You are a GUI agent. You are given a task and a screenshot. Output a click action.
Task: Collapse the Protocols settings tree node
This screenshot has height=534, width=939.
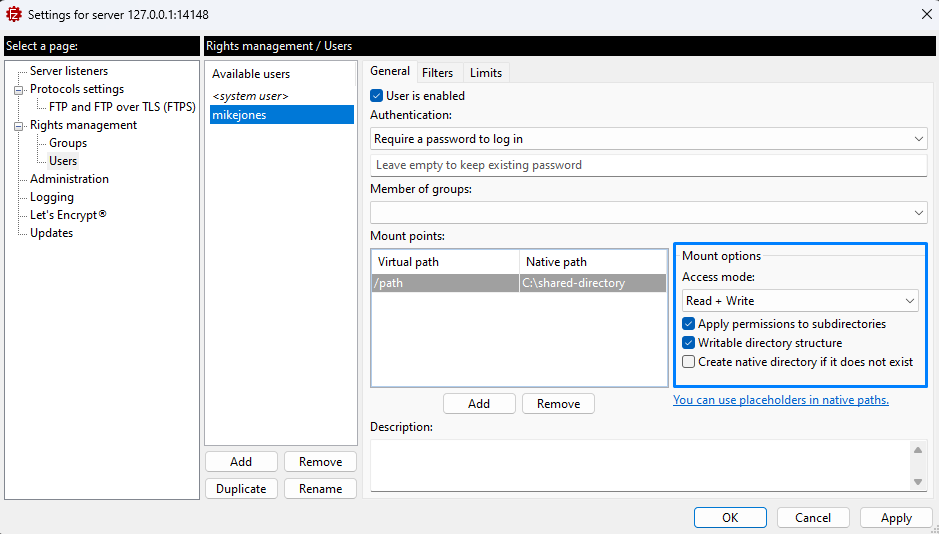click(x=18, y=90)
